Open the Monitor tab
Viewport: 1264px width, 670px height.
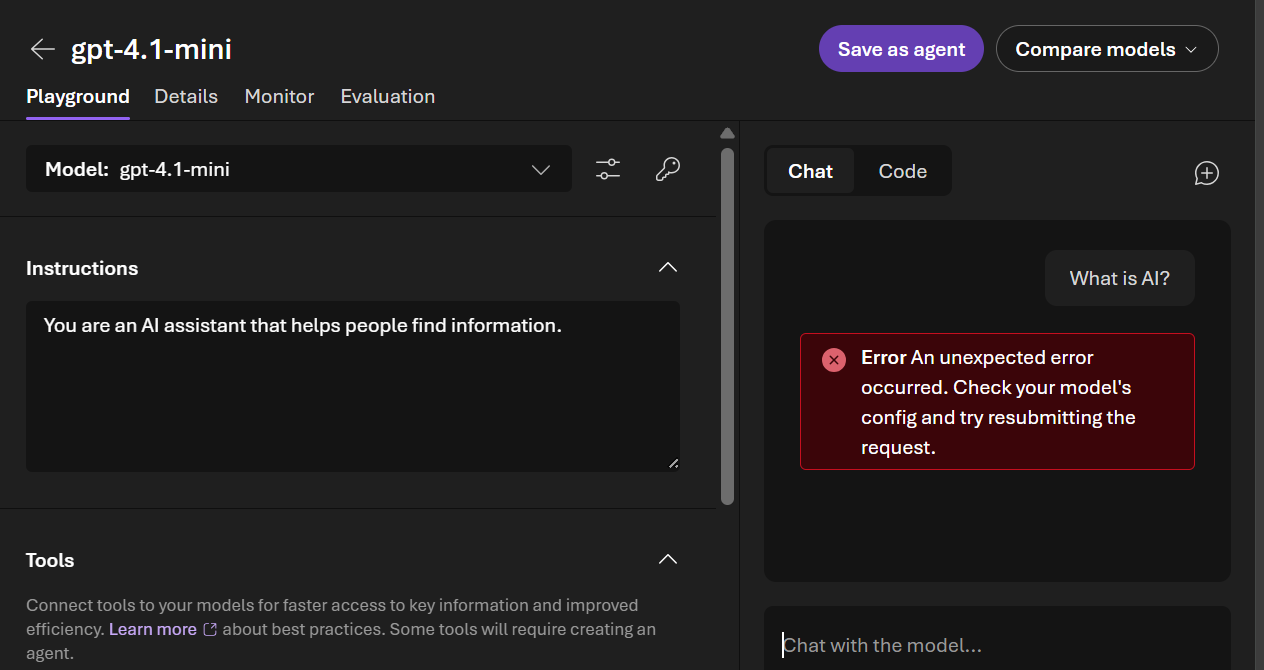click(279, 97)
